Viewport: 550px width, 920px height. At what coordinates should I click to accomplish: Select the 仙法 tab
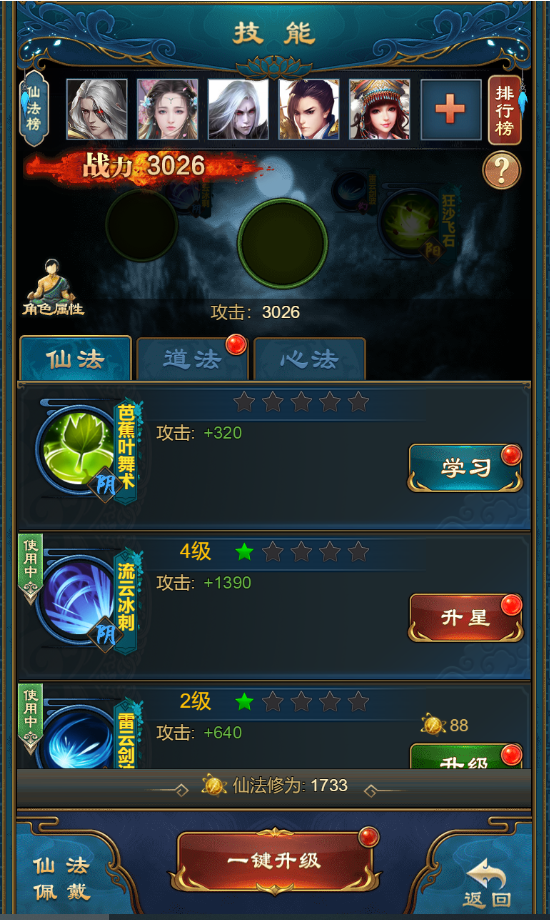click(75, 358)
